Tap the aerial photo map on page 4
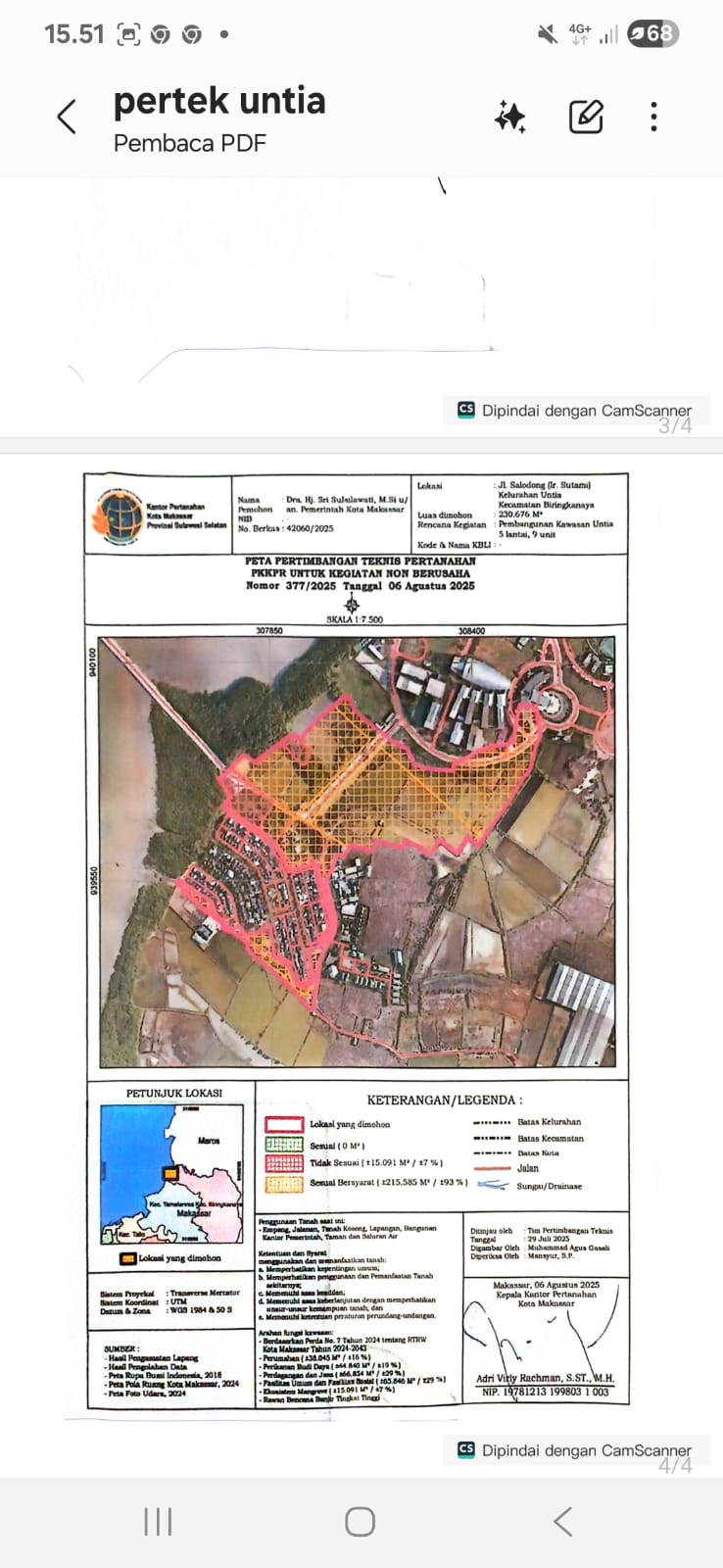The height and width of the screenshot is (1568, 723). point(358,852)
